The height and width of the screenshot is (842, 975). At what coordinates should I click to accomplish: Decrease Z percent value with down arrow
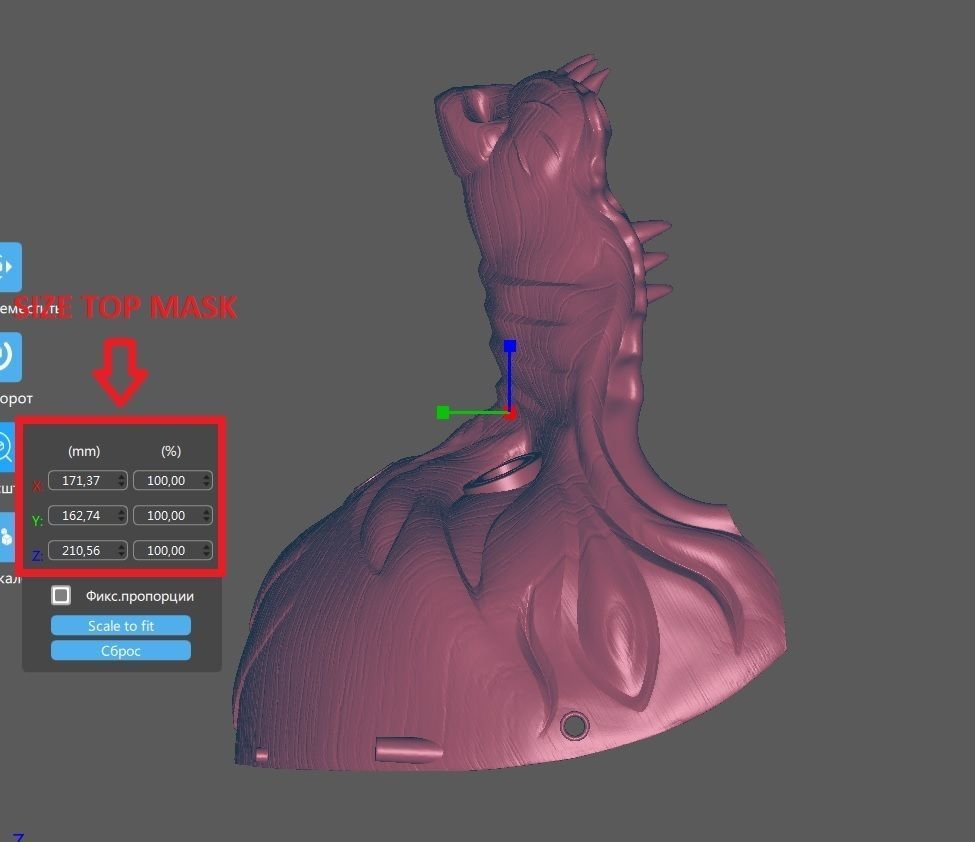point(206,554)
